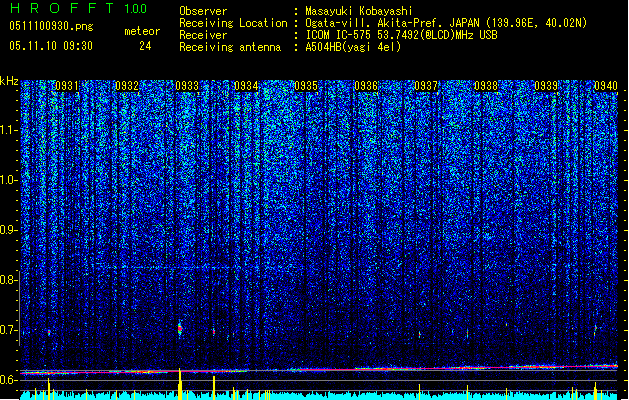Click the 'Receiving antenna' label
Image resolution: width=629 pixels, height=400 pixels.
pos(230,47)
